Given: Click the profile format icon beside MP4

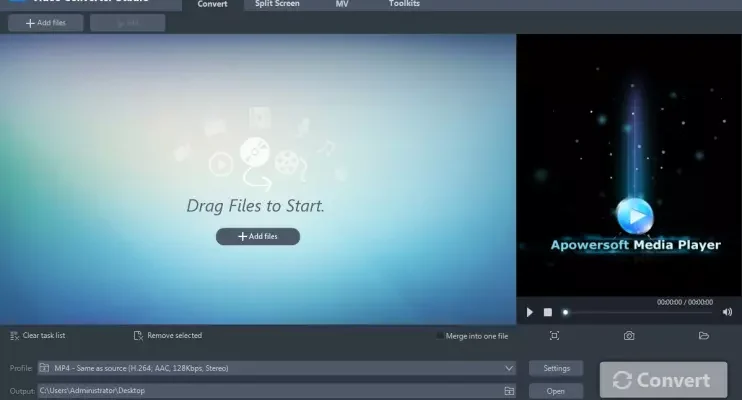Looking at the screenshot, I should (x=44, y=368).
